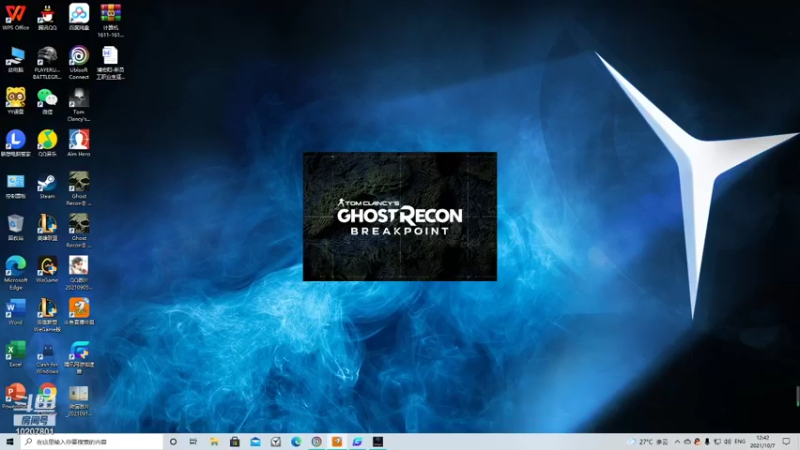800x450 pixels.
Task: Switch to Tencent accelerator on taskbar
Action: (x=357, y=441)
